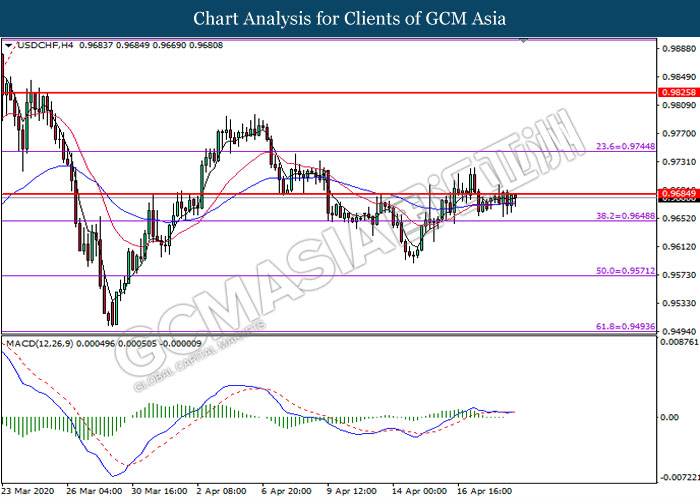The width and height of the screenshot is (700, 500).
Task: Click the 2 Apr 08:00 time label
Action: point(222,491)
